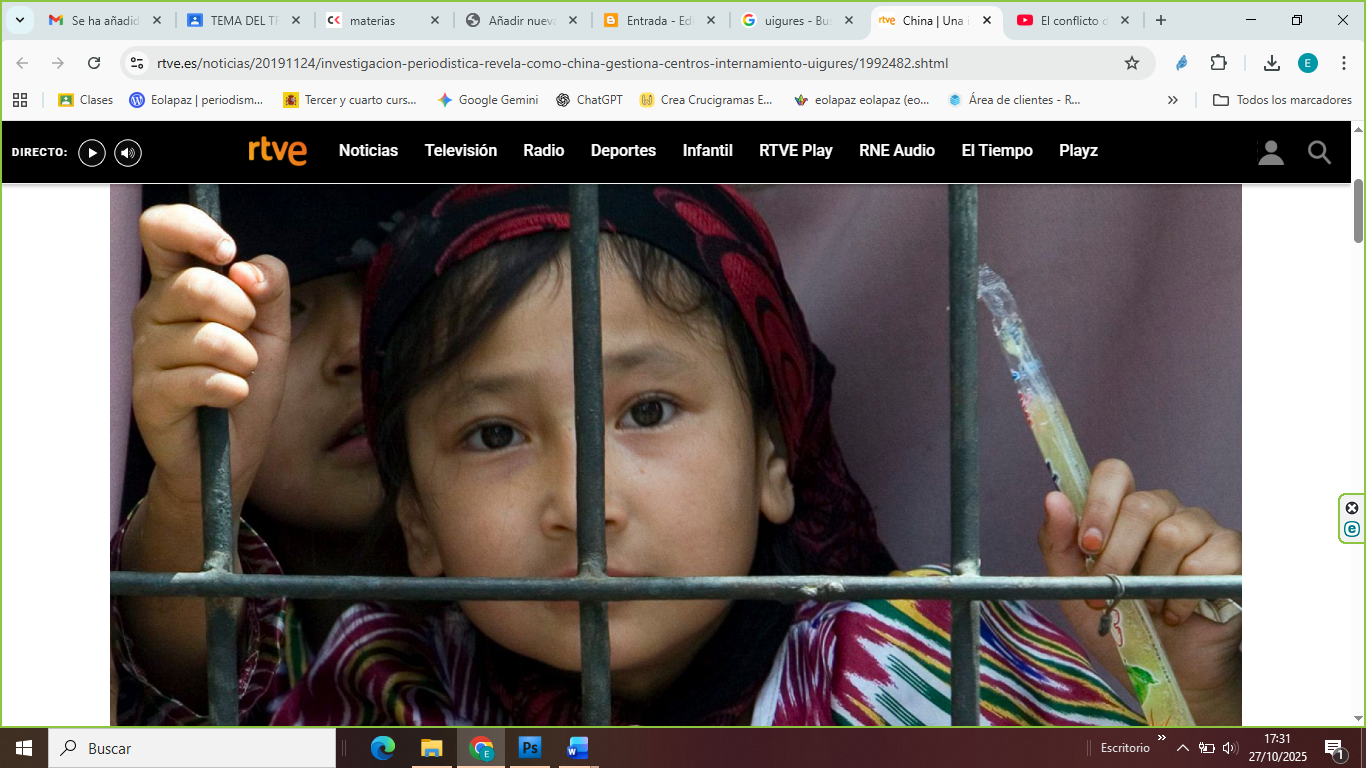Toggle the live audio speaker button
The image size is (1366, 768).
[x=128, y=152]
